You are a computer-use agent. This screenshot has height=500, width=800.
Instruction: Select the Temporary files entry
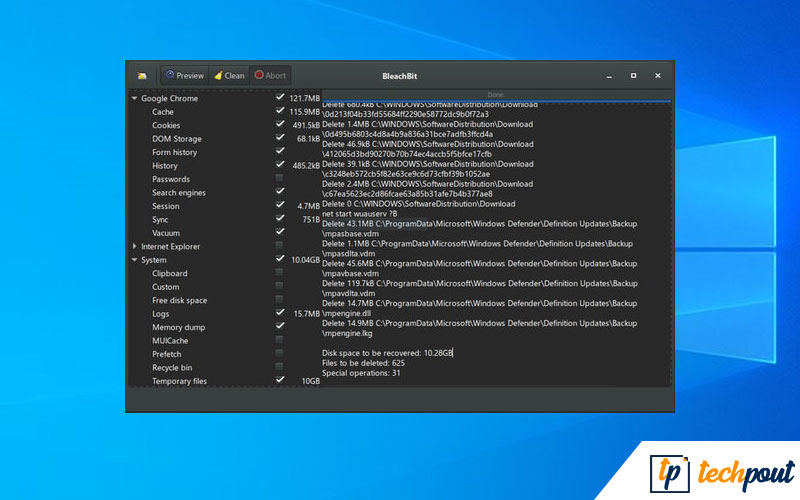179,381
